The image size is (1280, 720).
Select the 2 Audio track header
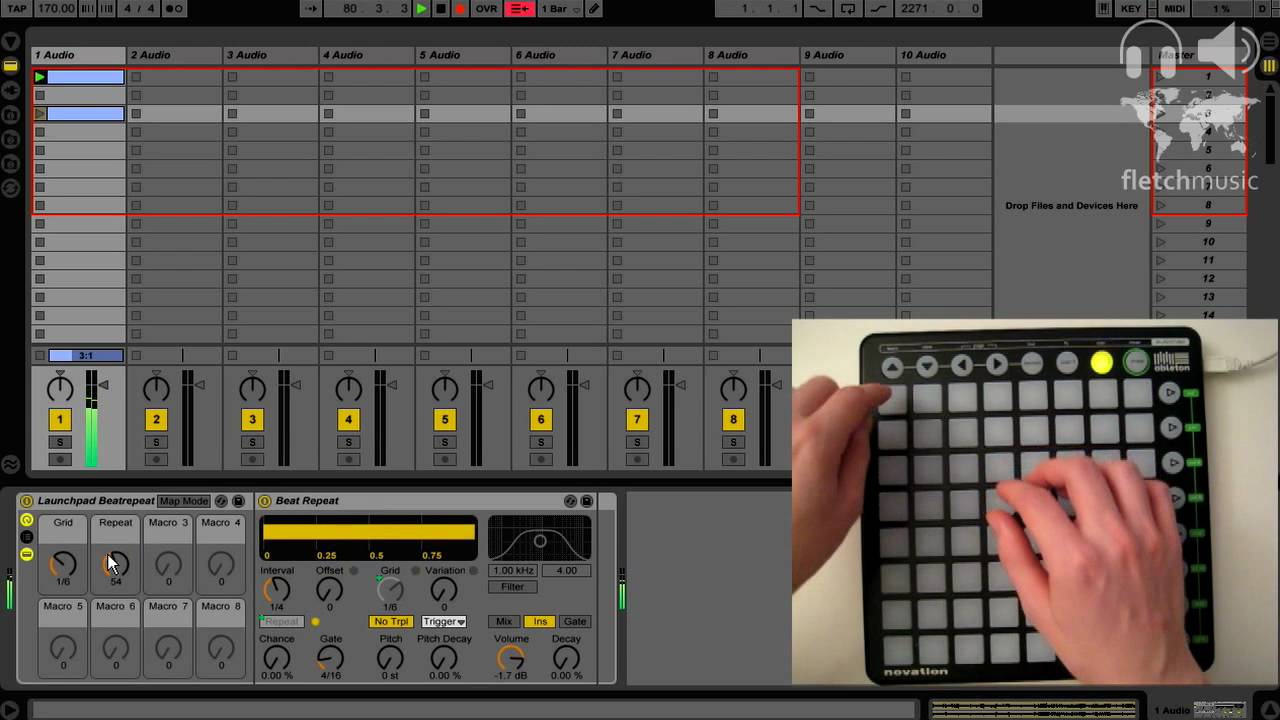click(x=175, y=55)
